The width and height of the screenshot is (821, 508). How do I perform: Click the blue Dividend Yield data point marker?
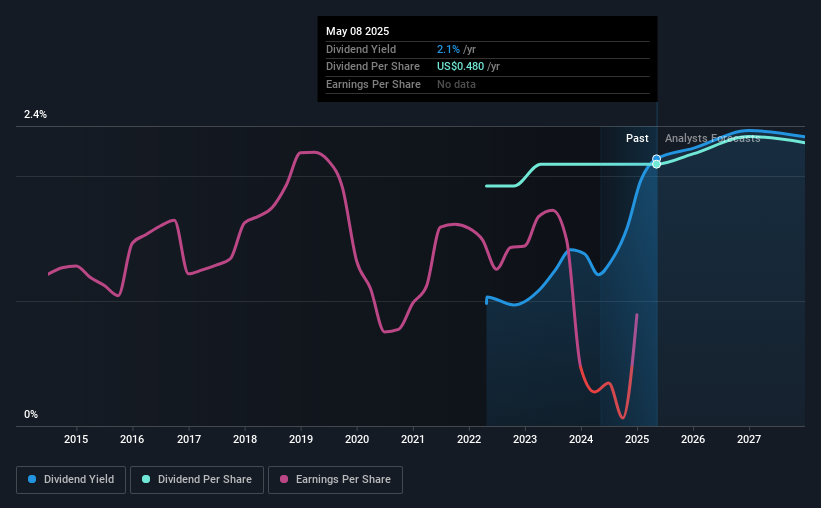[x=656, y=158]
